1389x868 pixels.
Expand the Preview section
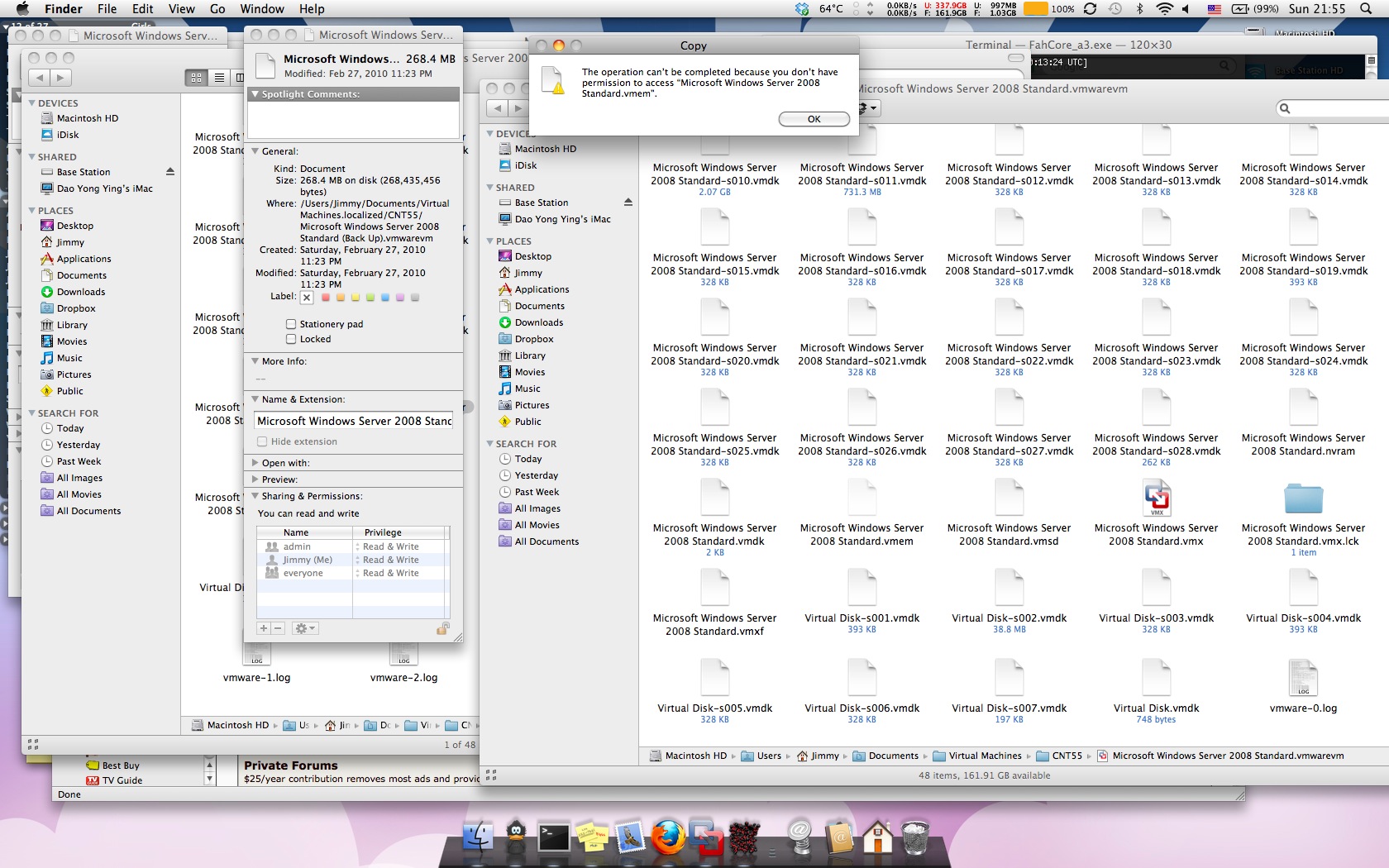click(255, 479)
